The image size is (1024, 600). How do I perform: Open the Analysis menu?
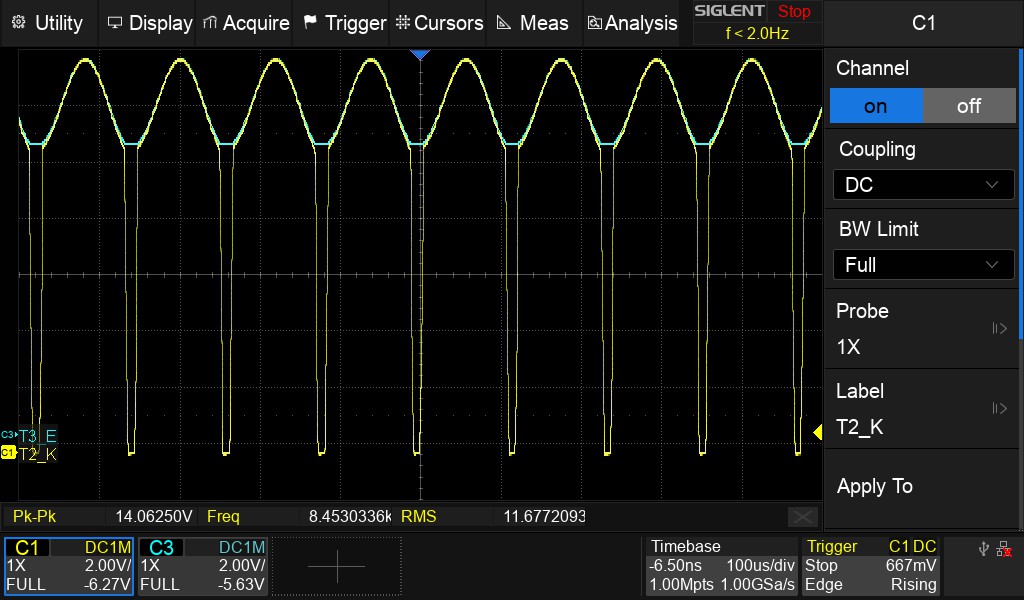[x=632, y=23]
